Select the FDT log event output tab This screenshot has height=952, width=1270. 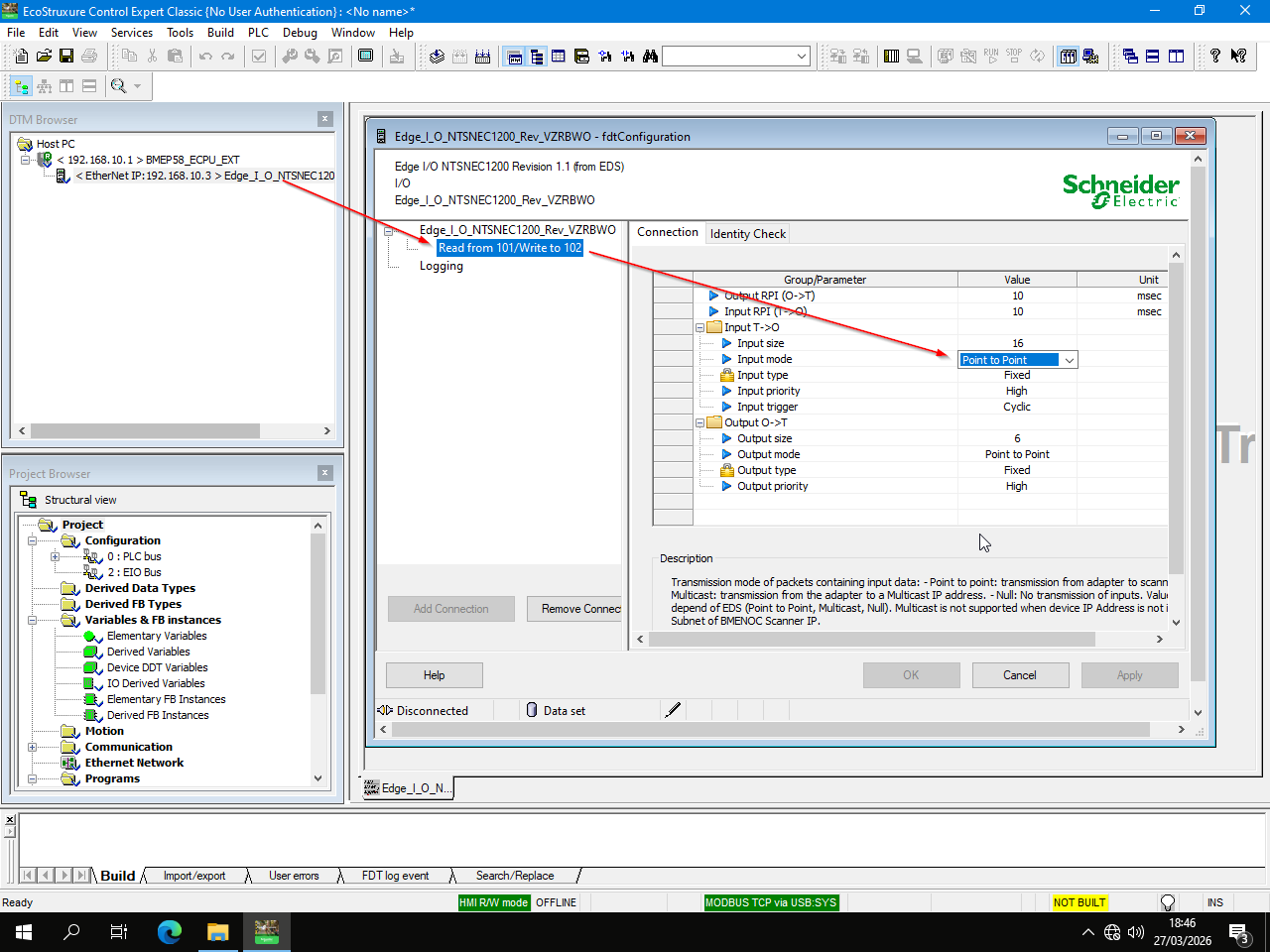pos(395,876)
